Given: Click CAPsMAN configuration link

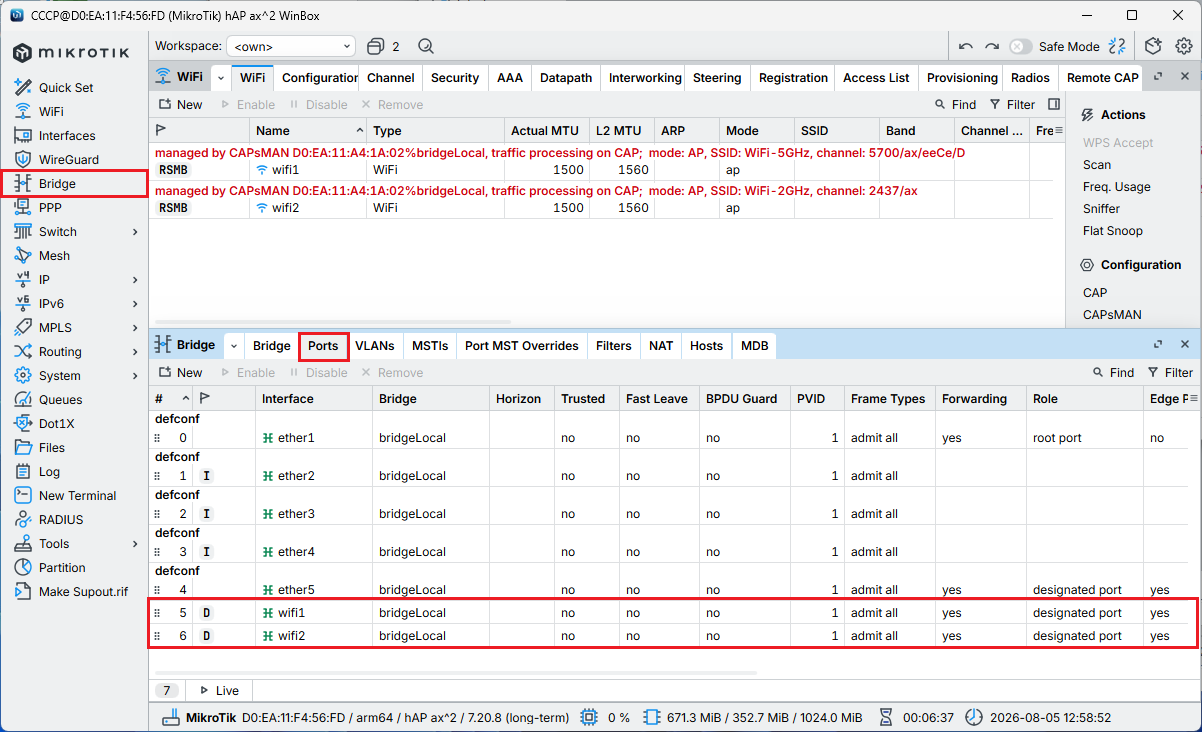Looking at the screenshot, I should click(1112, 315).
